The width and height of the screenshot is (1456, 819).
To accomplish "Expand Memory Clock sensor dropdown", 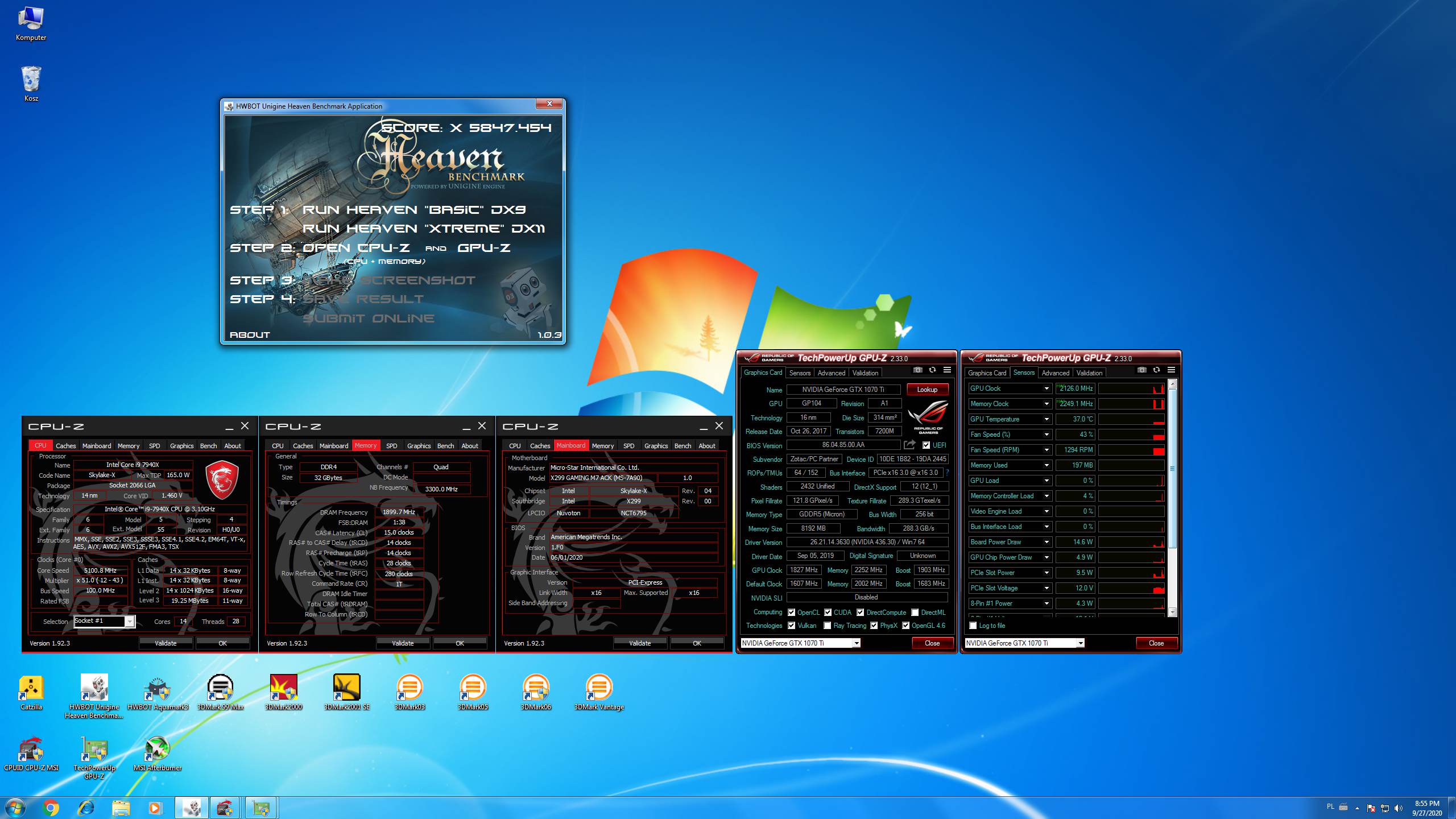I will point(1046,404).
